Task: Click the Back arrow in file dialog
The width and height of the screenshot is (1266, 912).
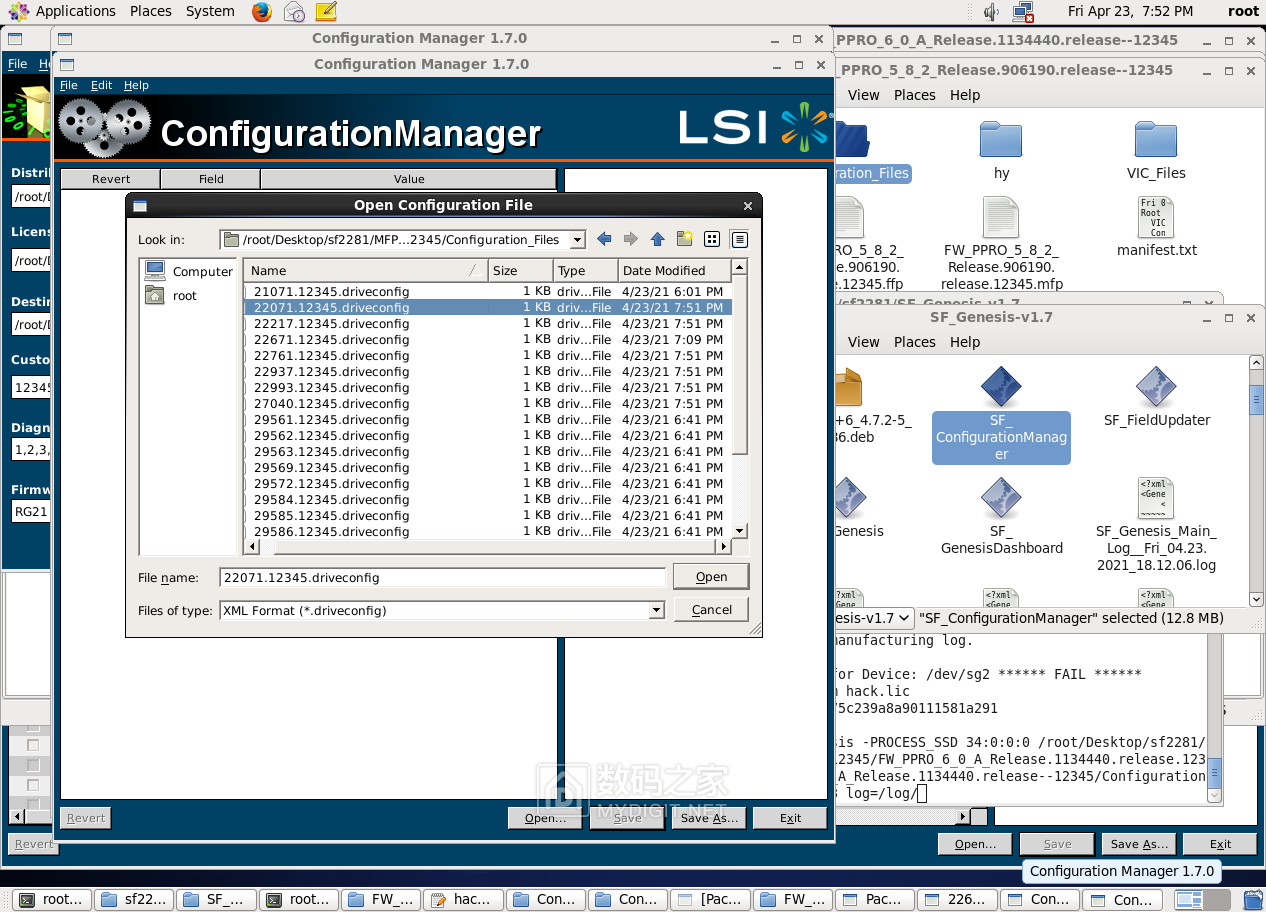Action: tap(604, 239)
